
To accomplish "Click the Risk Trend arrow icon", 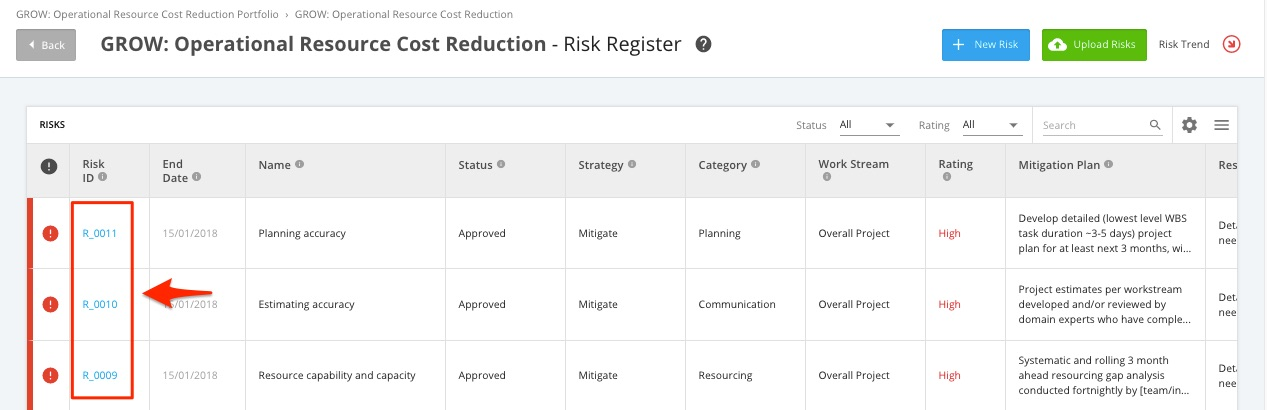I will tap(1231, 45).
